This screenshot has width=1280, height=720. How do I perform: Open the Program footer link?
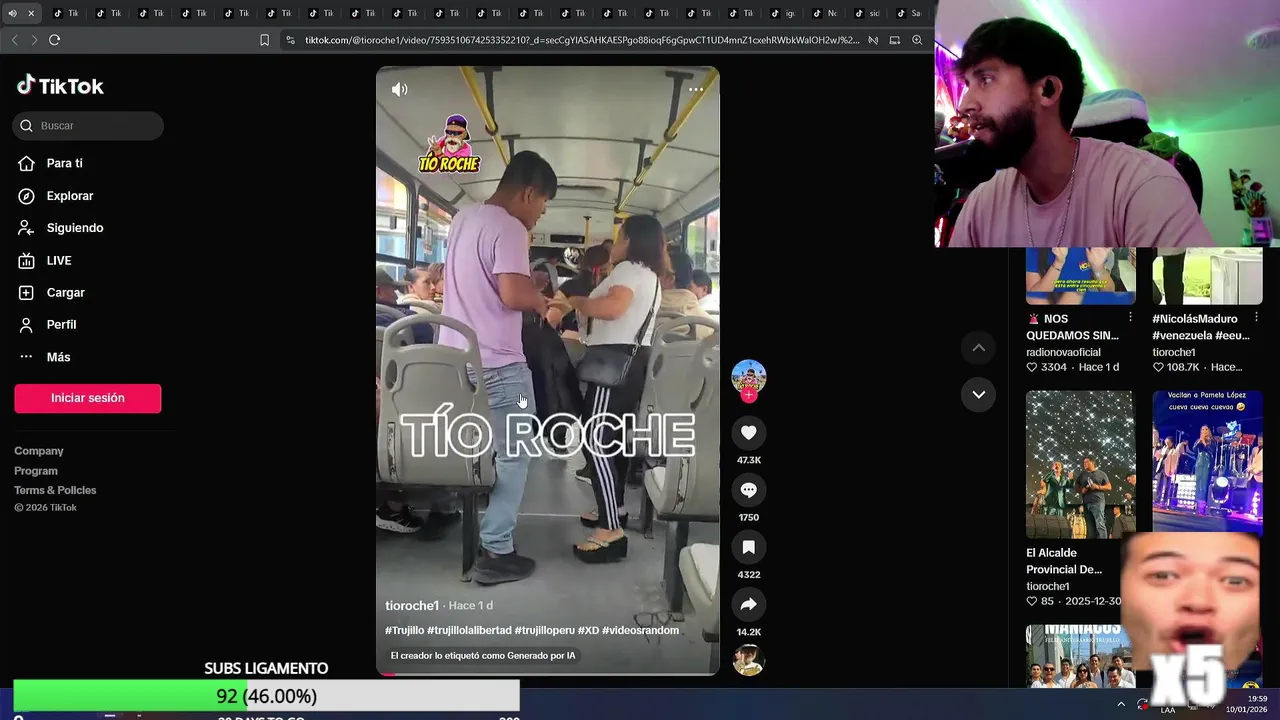[x=36, y=471]
